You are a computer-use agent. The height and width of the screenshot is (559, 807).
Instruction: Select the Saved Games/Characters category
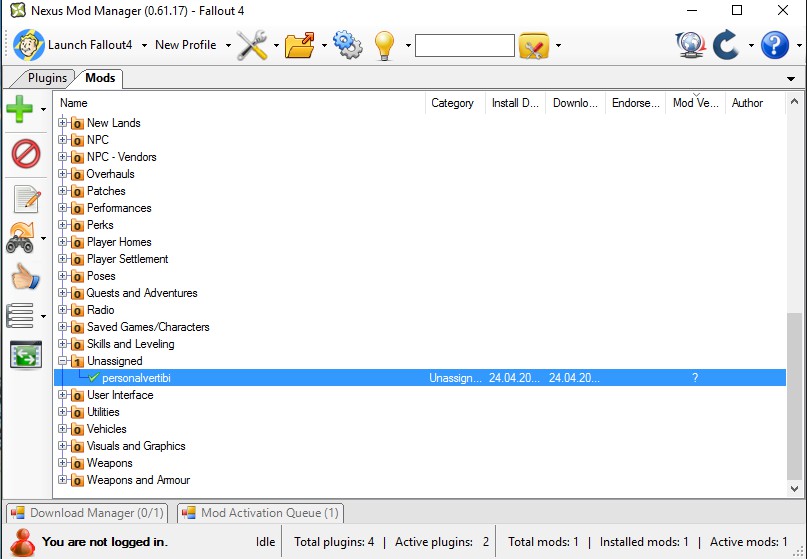click(148, 327)
